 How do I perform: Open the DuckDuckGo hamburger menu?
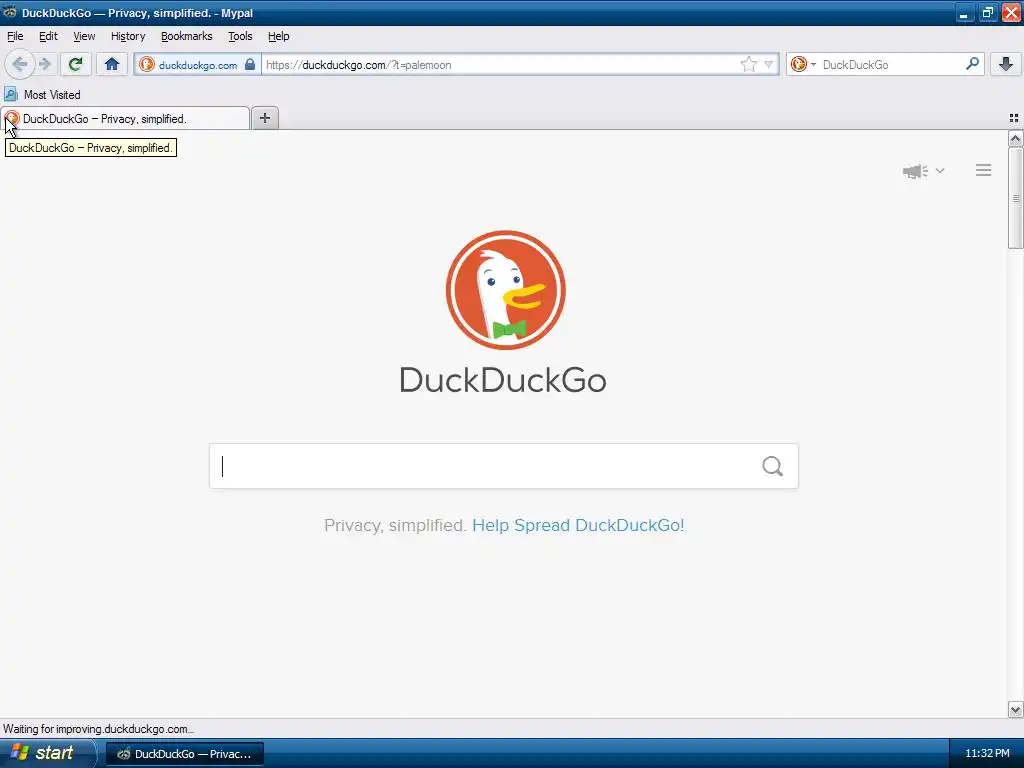point(984,170)
